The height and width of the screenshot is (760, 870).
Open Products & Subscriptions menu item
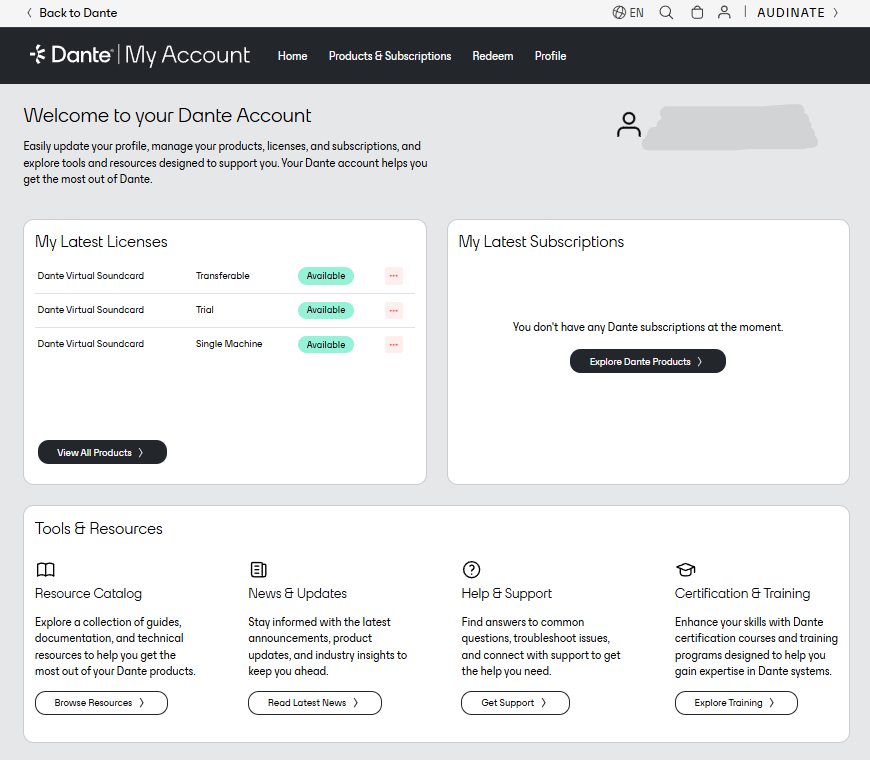390,55
